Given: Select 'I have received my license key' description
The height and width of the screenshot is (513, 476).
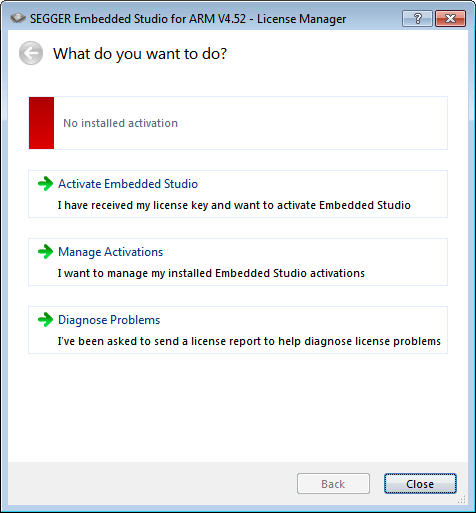Looking at the screenshot, I should [234, 205].
